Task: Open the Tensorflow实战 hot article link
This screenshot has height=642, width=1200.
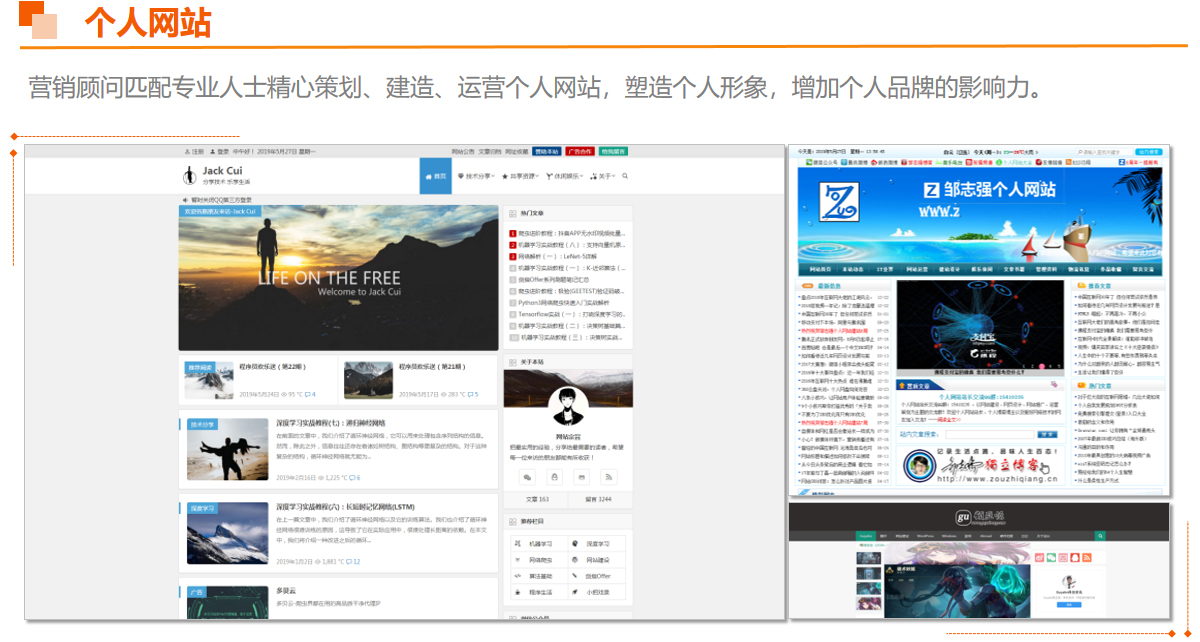Action: pos(570,314)
